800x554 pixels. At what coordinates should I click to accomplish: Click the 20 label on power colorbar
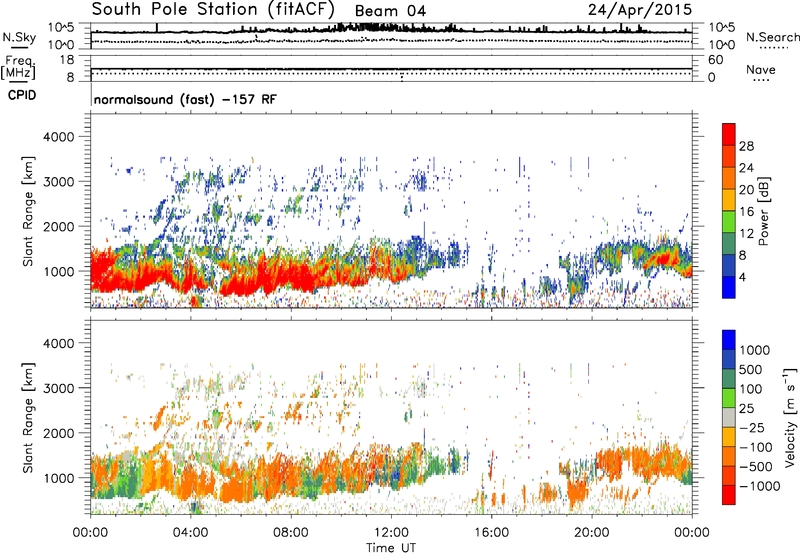(x=746, y=190)
